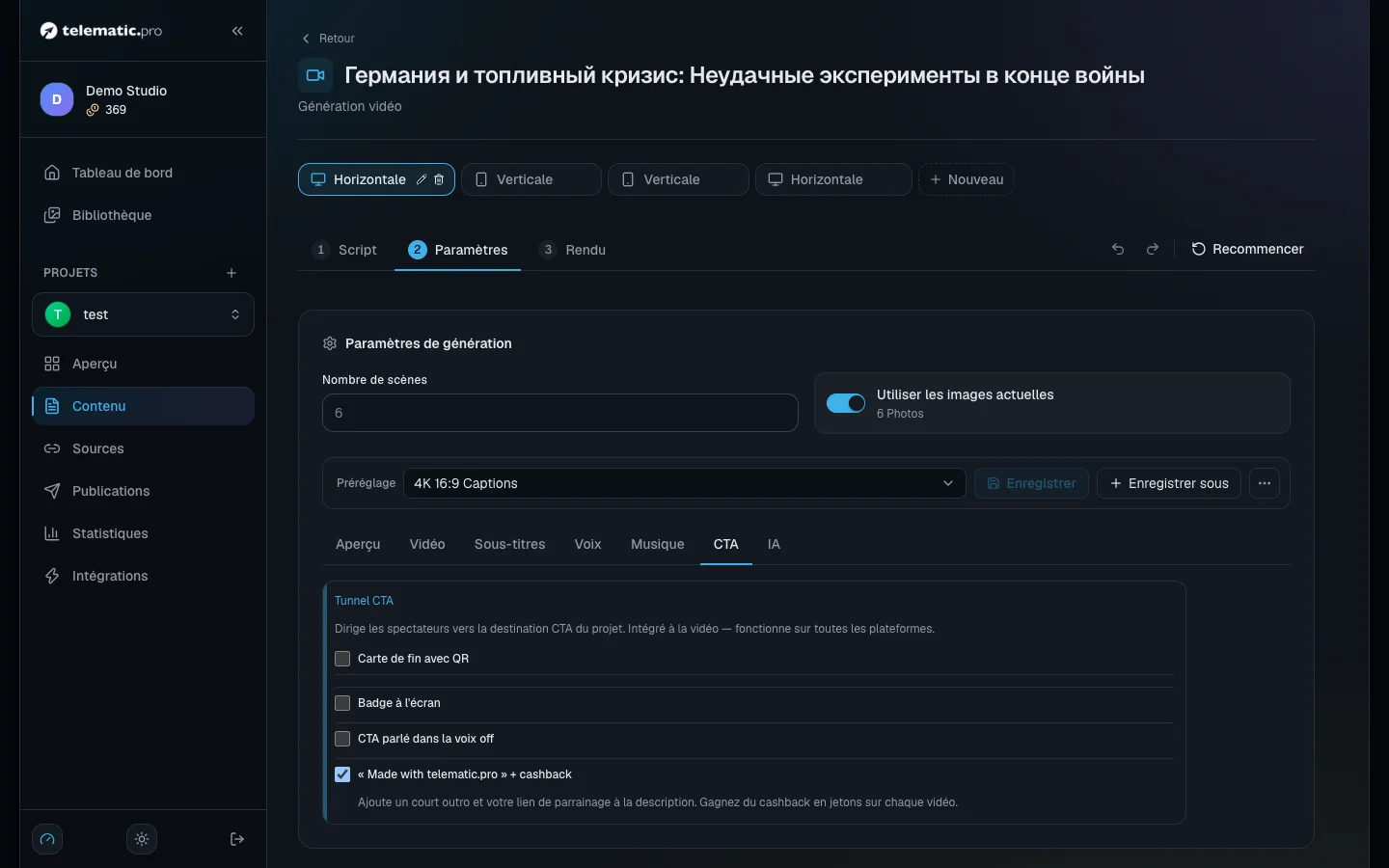Open the Musique settings tab
Image resolution: width=1389 pixels, height=868 pixels.
coord(657,544)
